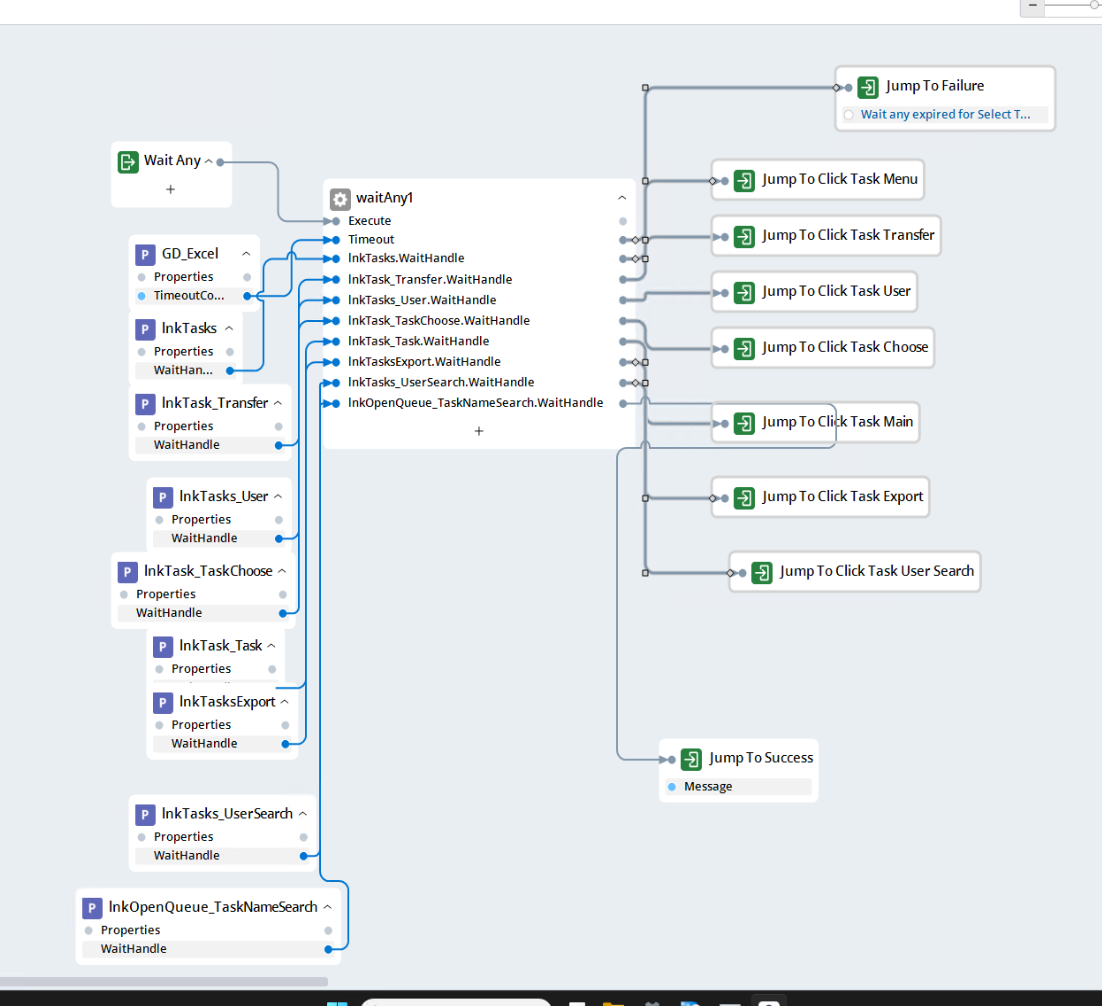The width and height of the screenshot is (1102, 1006).
Task: Collapse the Wait Any node
Action: pos(208,161)
